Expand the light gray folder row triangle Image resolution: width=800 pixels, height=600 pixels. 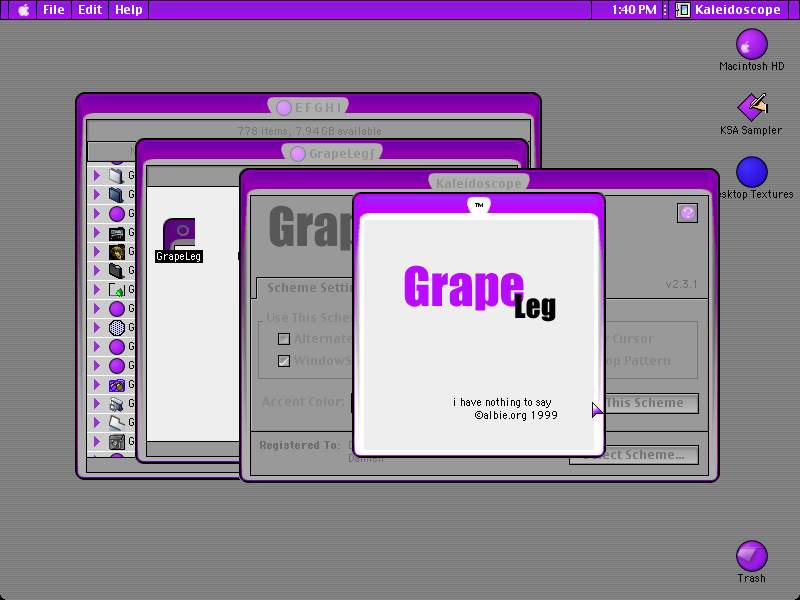point(96,176)
